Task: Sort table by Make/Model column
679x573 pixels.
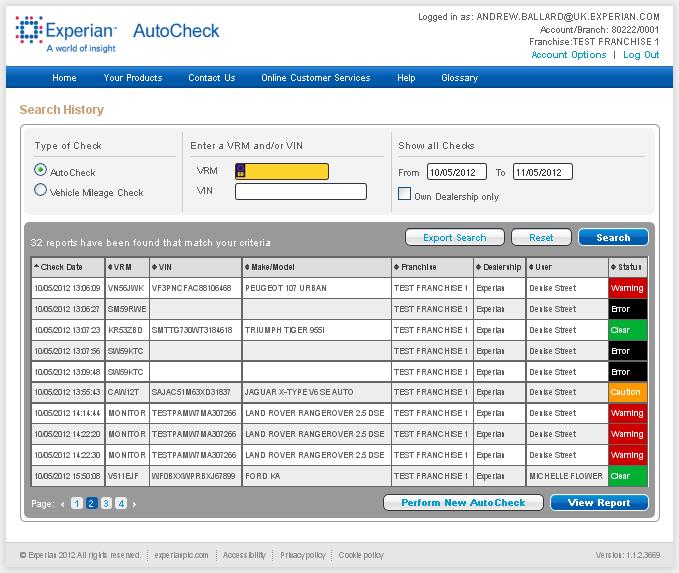Action: [317, 267]
